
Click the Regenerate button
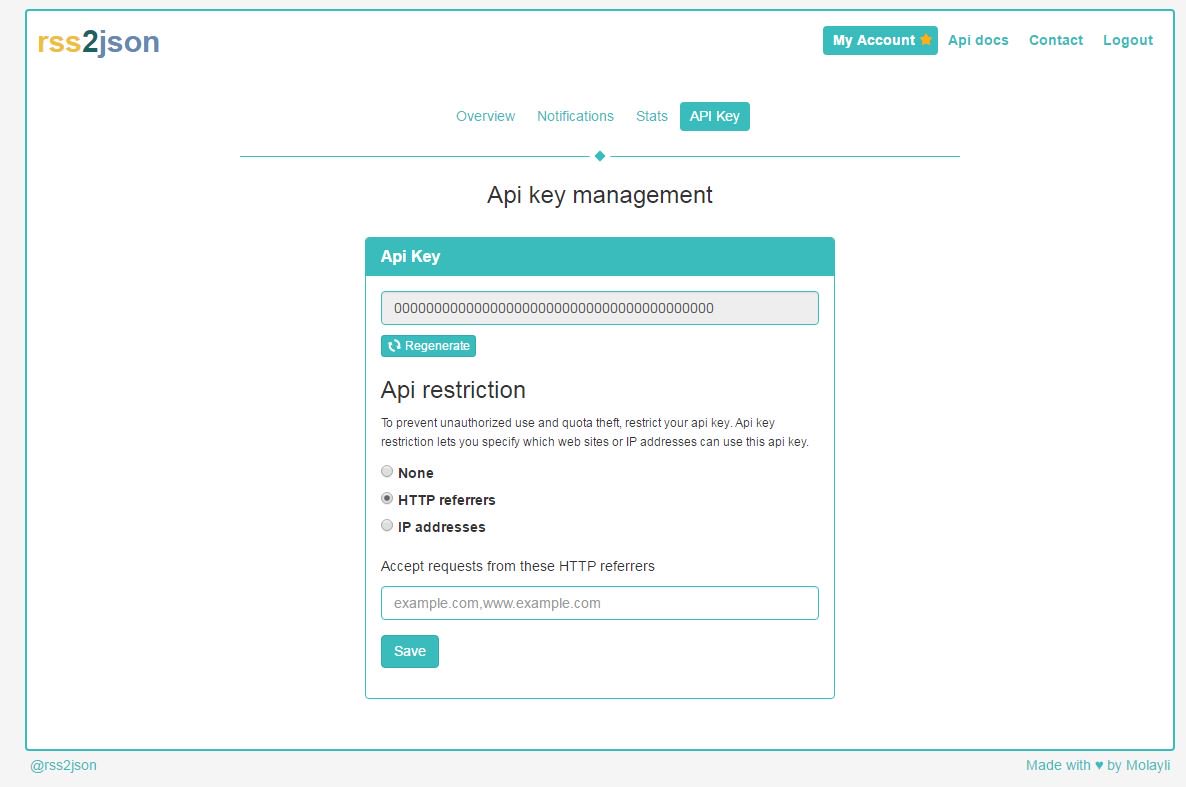[x=429, y=346]
